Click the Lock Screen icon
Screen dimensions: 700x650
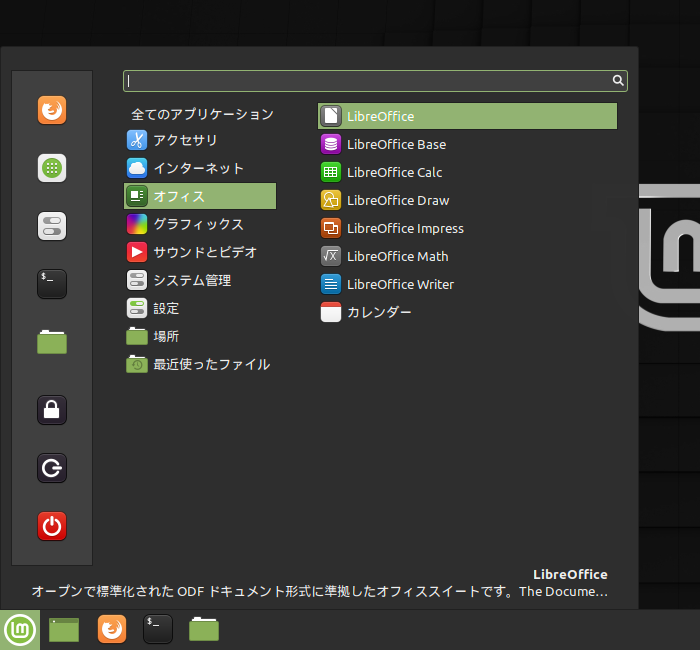pos(52,410)
